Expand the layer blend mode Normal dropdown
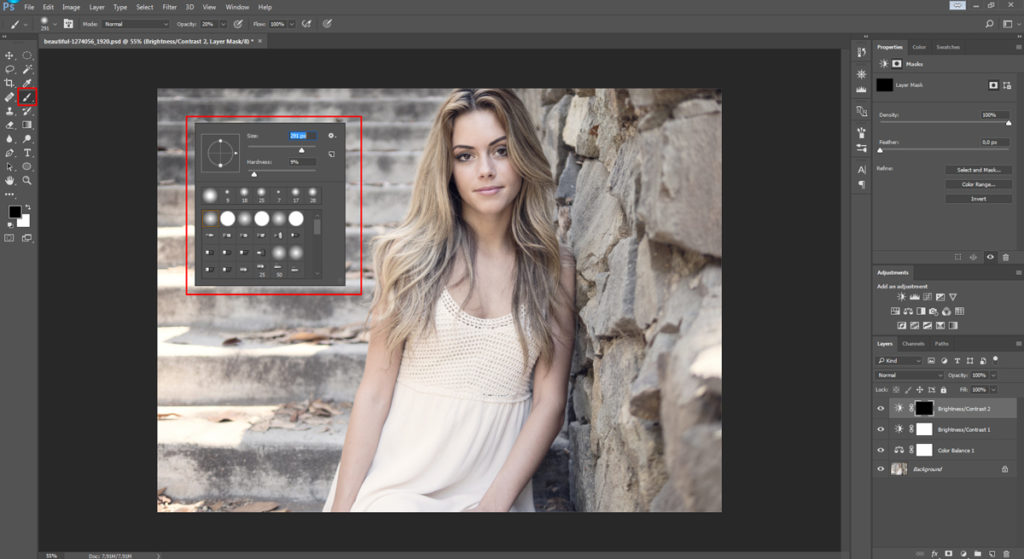Viewport: 1024px width, 559px height. pyautogui.click(x=908, y=375)
